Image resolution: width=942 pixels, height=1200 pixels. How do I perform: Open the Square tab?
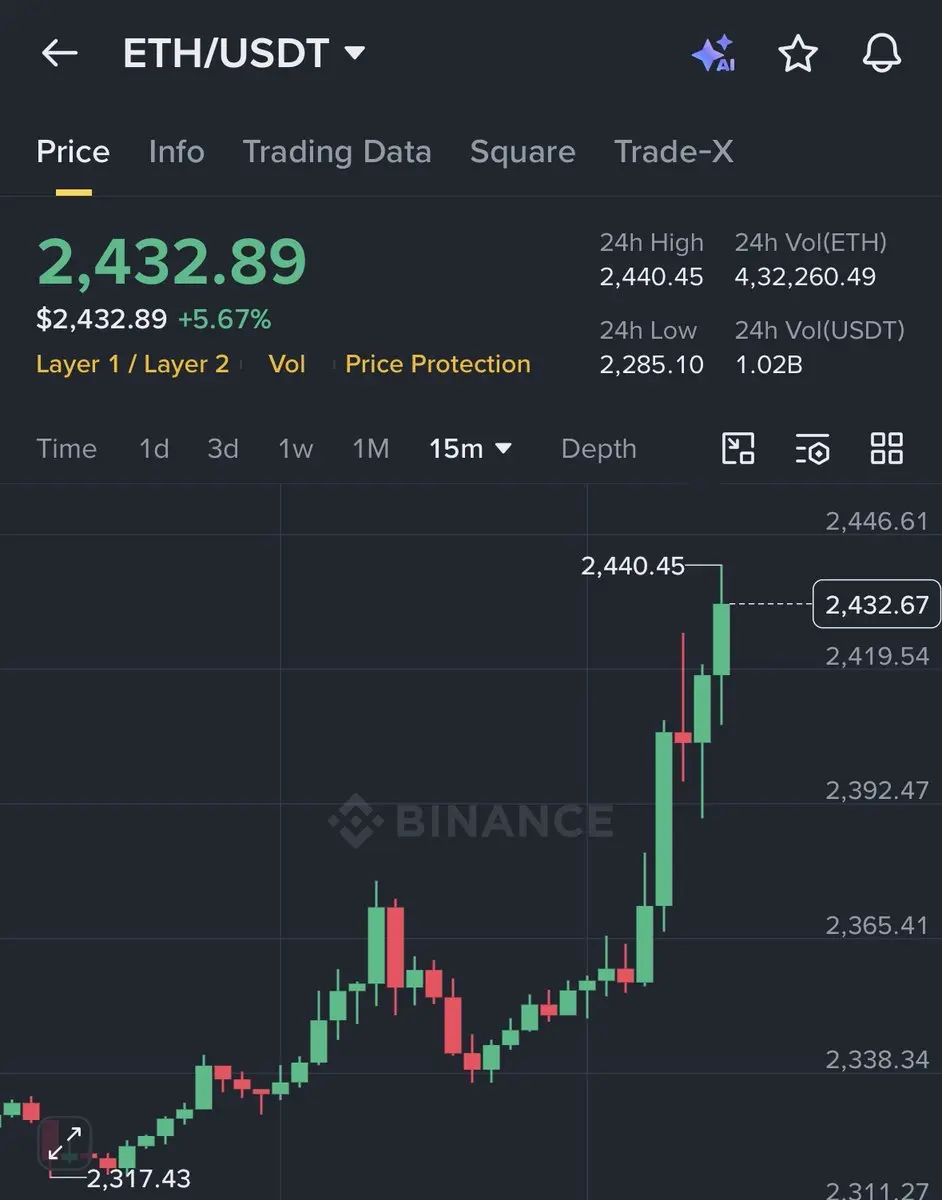coord(522,152)
